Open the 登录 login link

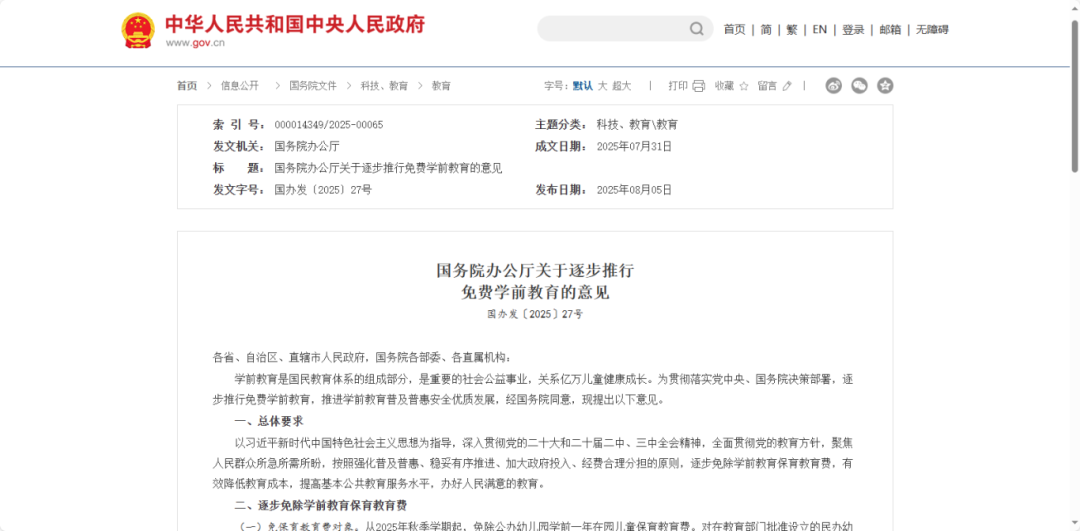pos(853,30)
